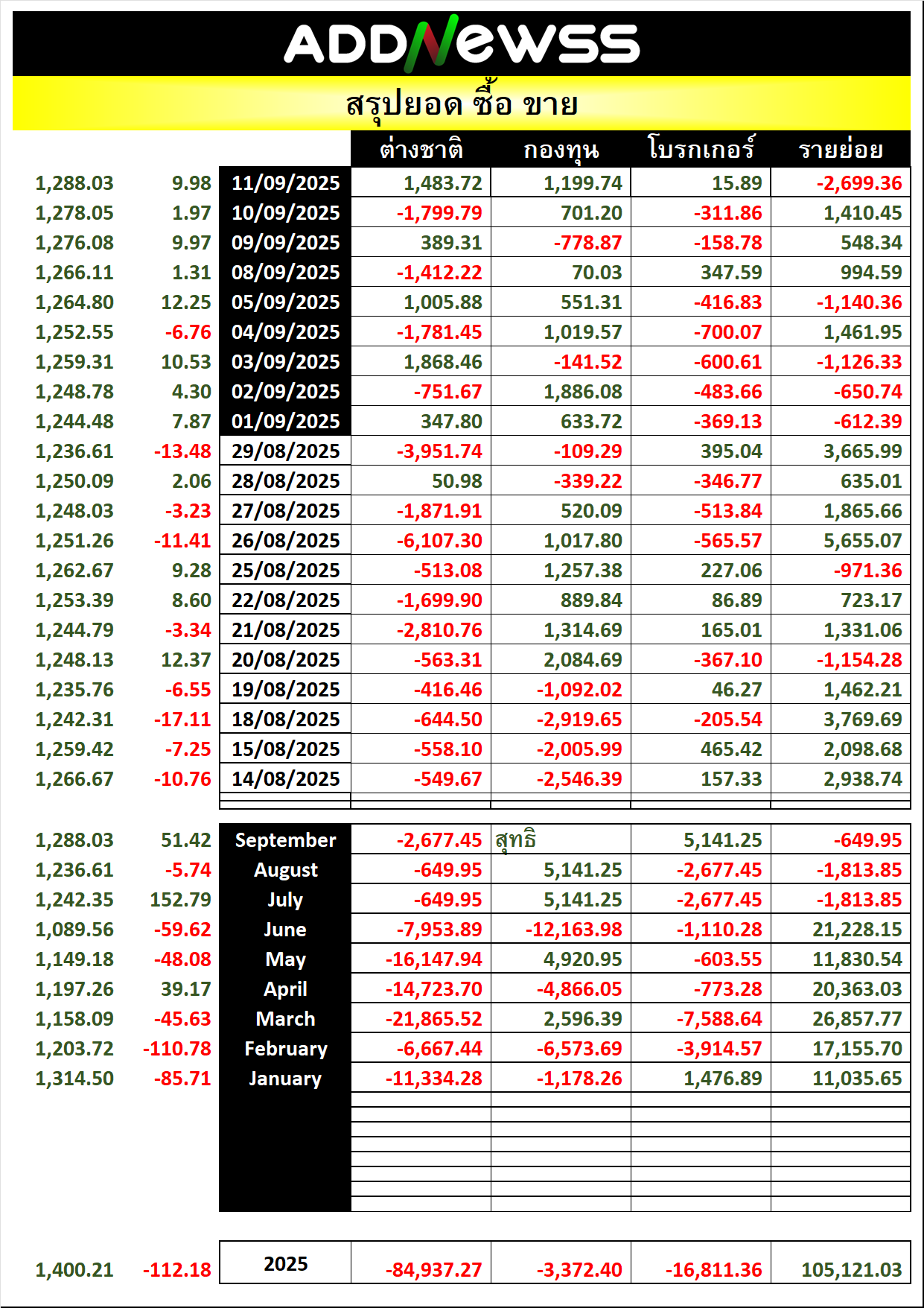Select the 09/09/2025 date cell

285,242
